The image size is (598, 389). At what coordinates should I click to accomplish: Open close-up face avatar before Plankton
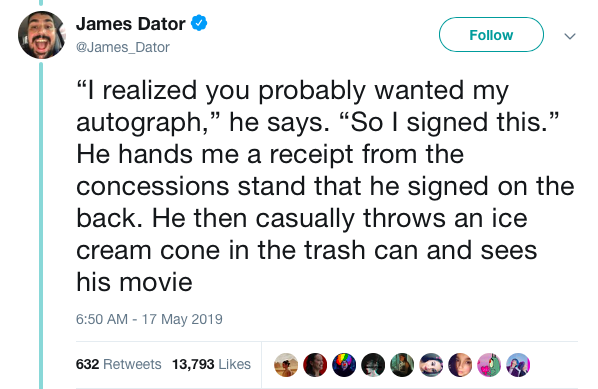pyautogui.click(x=460, y=365)
